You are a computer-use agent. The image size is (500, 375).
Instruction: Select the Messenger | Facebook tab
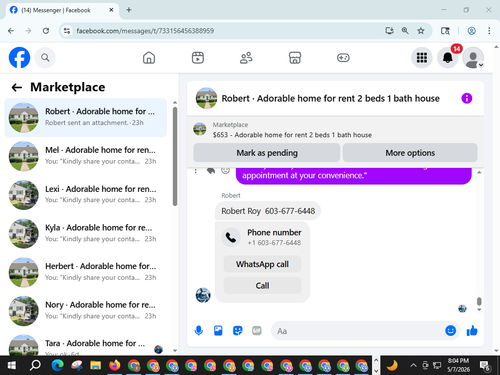point(62,10)
